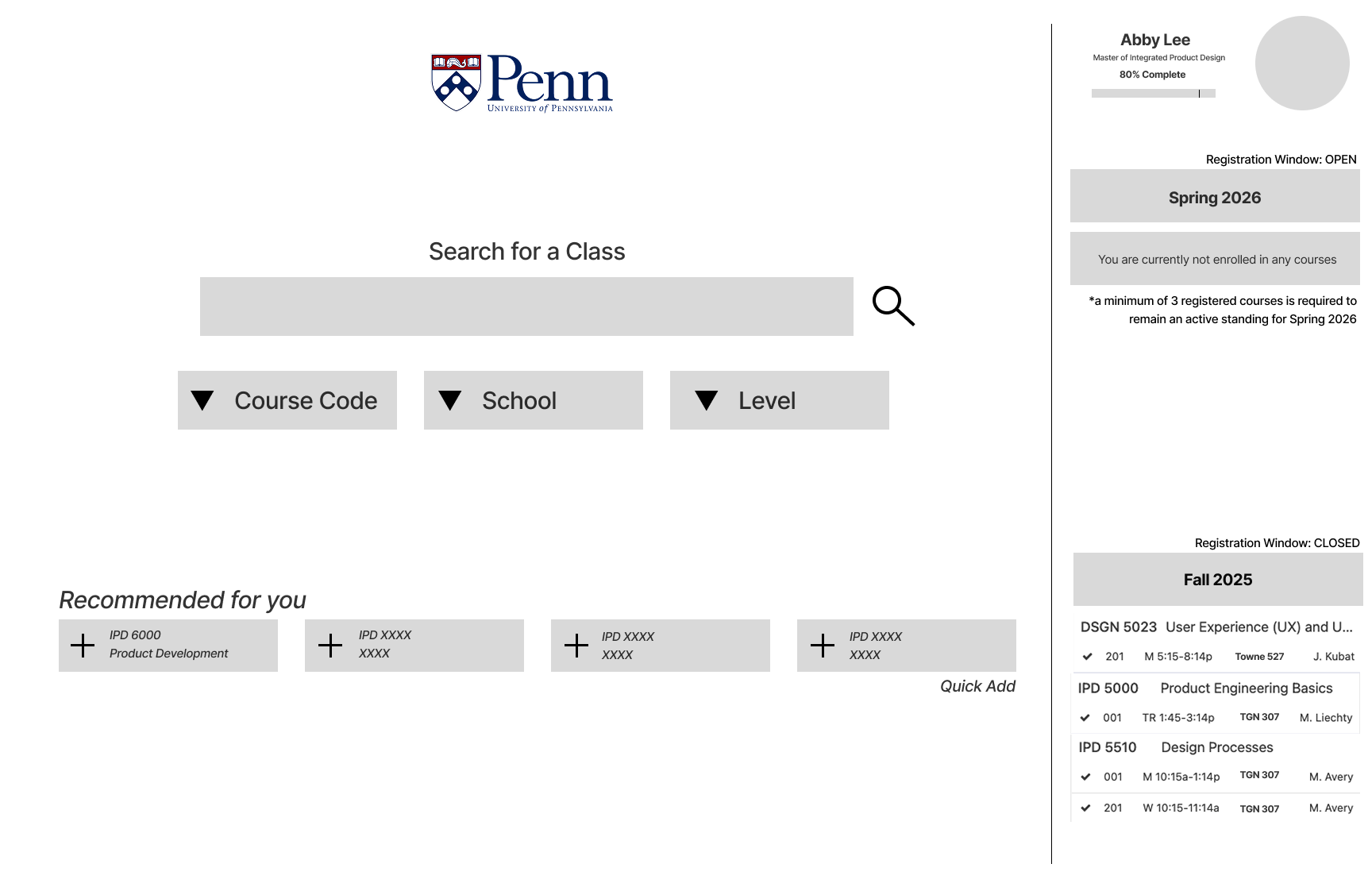Click the plus icon on third recommended card
The height and width of the screenshot is (887, 1372).
tap(576, 645)
